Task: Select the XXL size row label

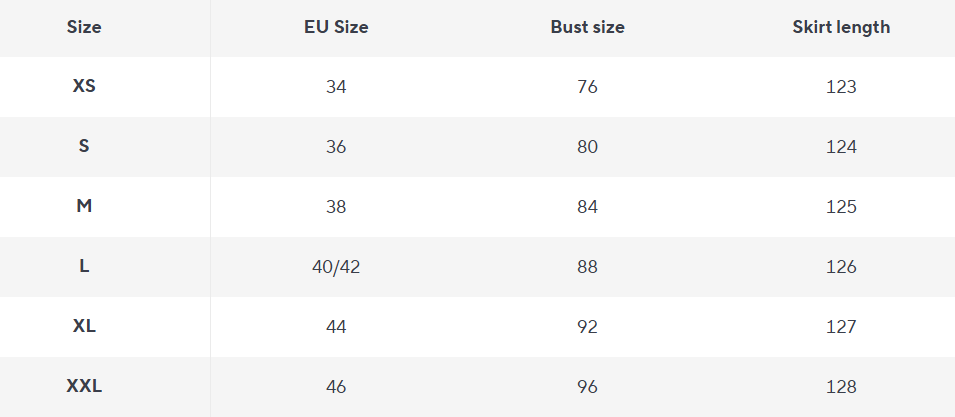Action: 84,386
